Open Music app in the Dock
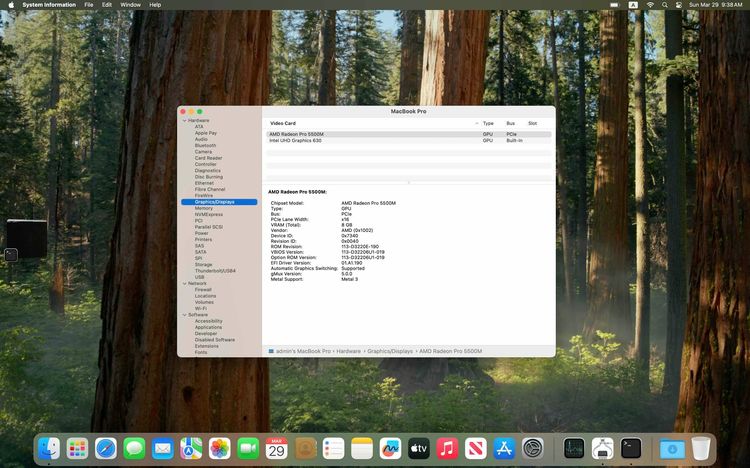The height and width of the screenshot is (468, 750). click(x=447, y=449)
